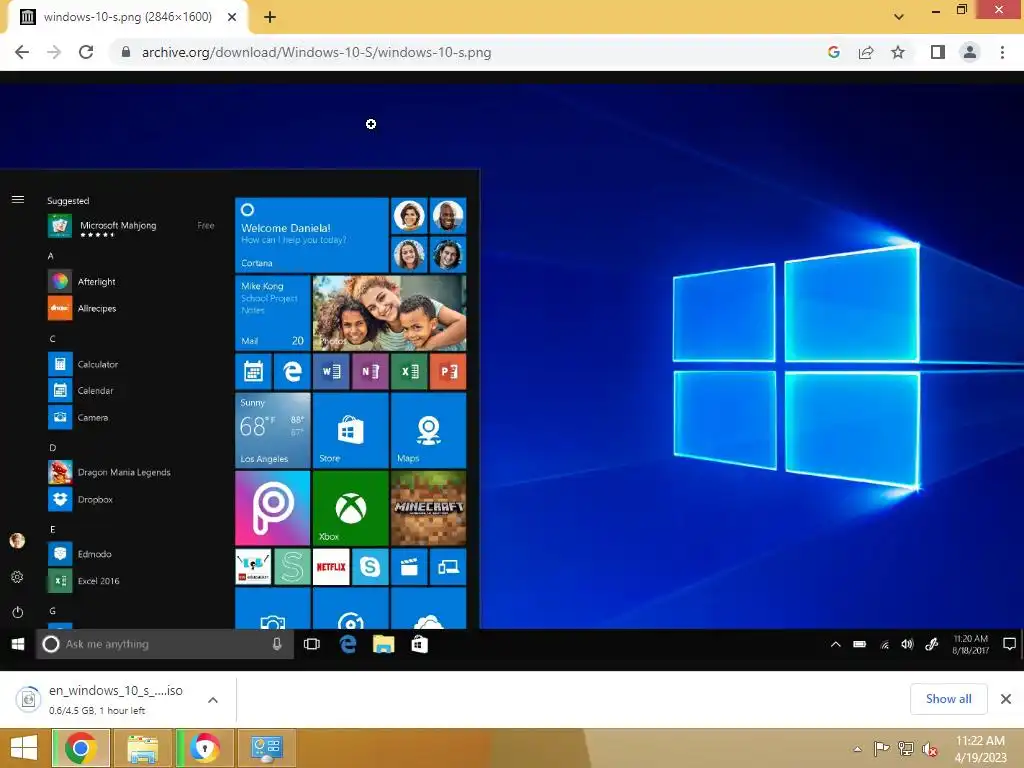Click the muted volume icon in the outer tray

pos(929,749)
